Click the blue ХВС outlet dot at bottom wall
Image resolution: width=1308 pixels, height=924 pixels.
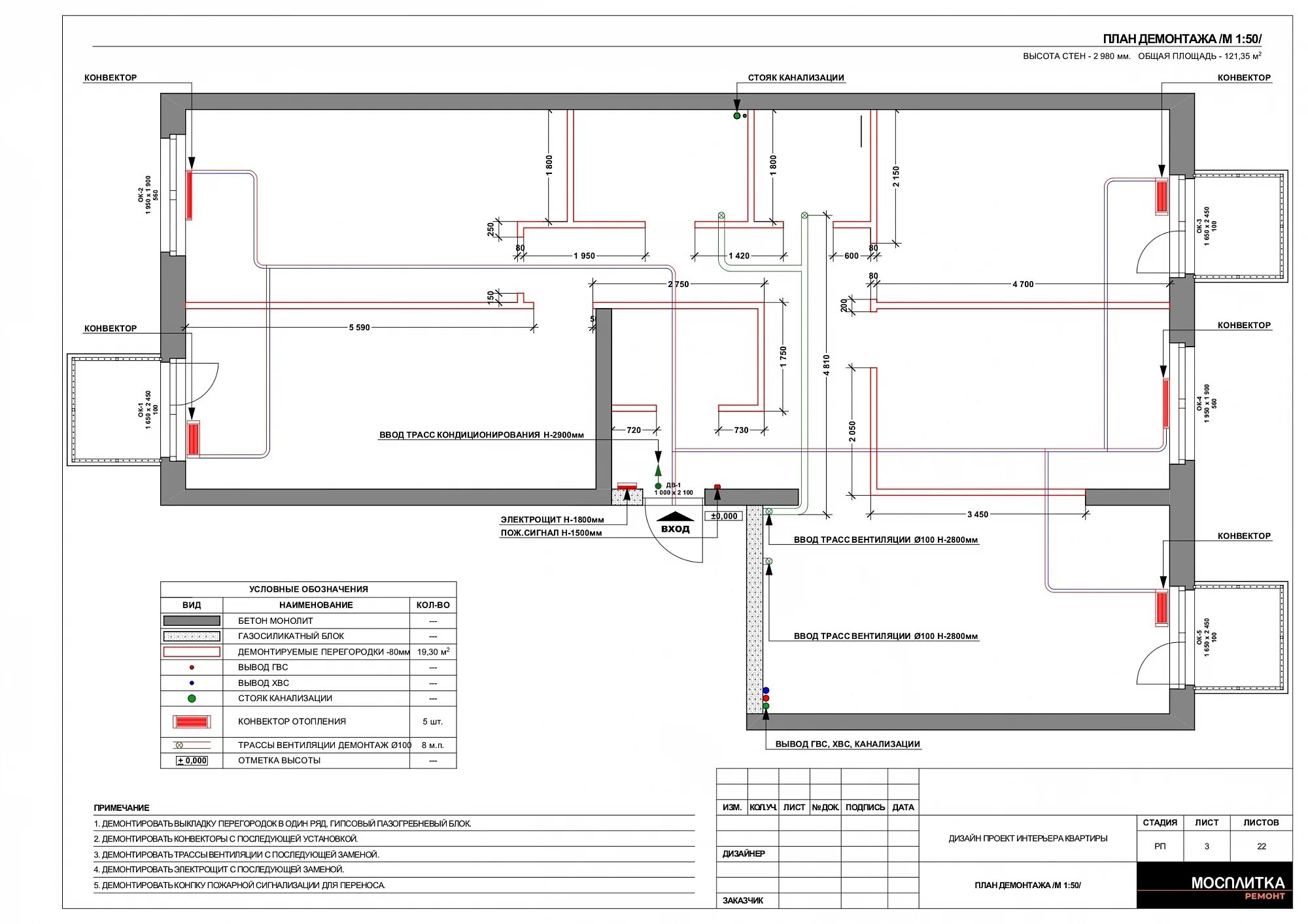click(766, 691)
